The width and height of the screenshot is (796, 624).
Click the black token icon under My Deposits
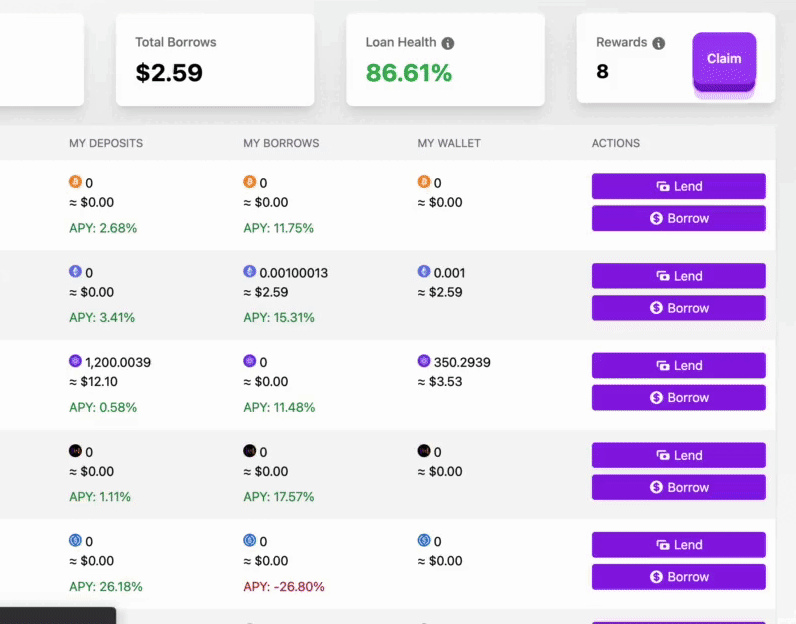click(x=75, y=451)
